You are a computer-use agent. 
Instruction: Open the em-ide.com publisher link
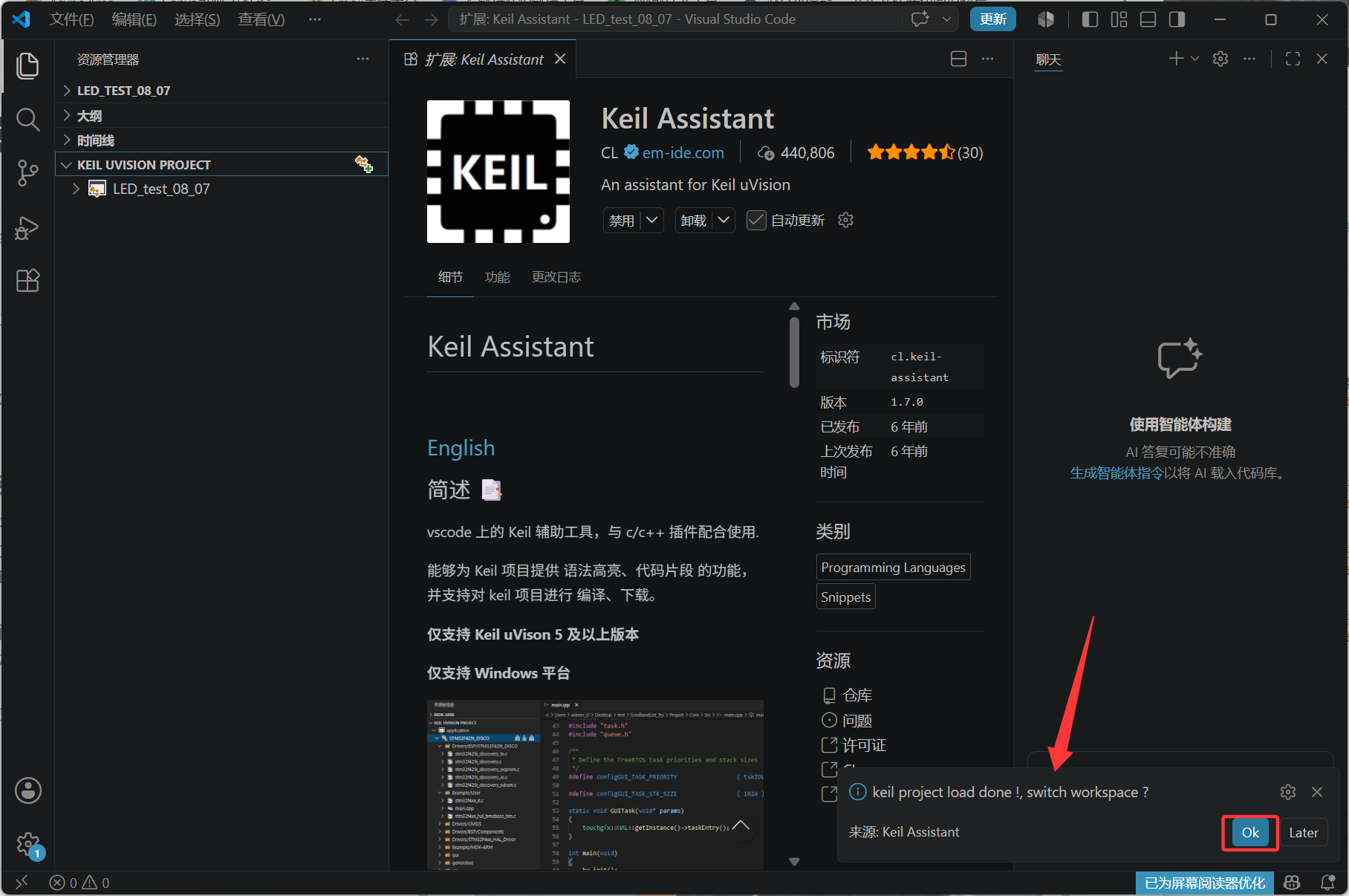[x=683, y=153]
